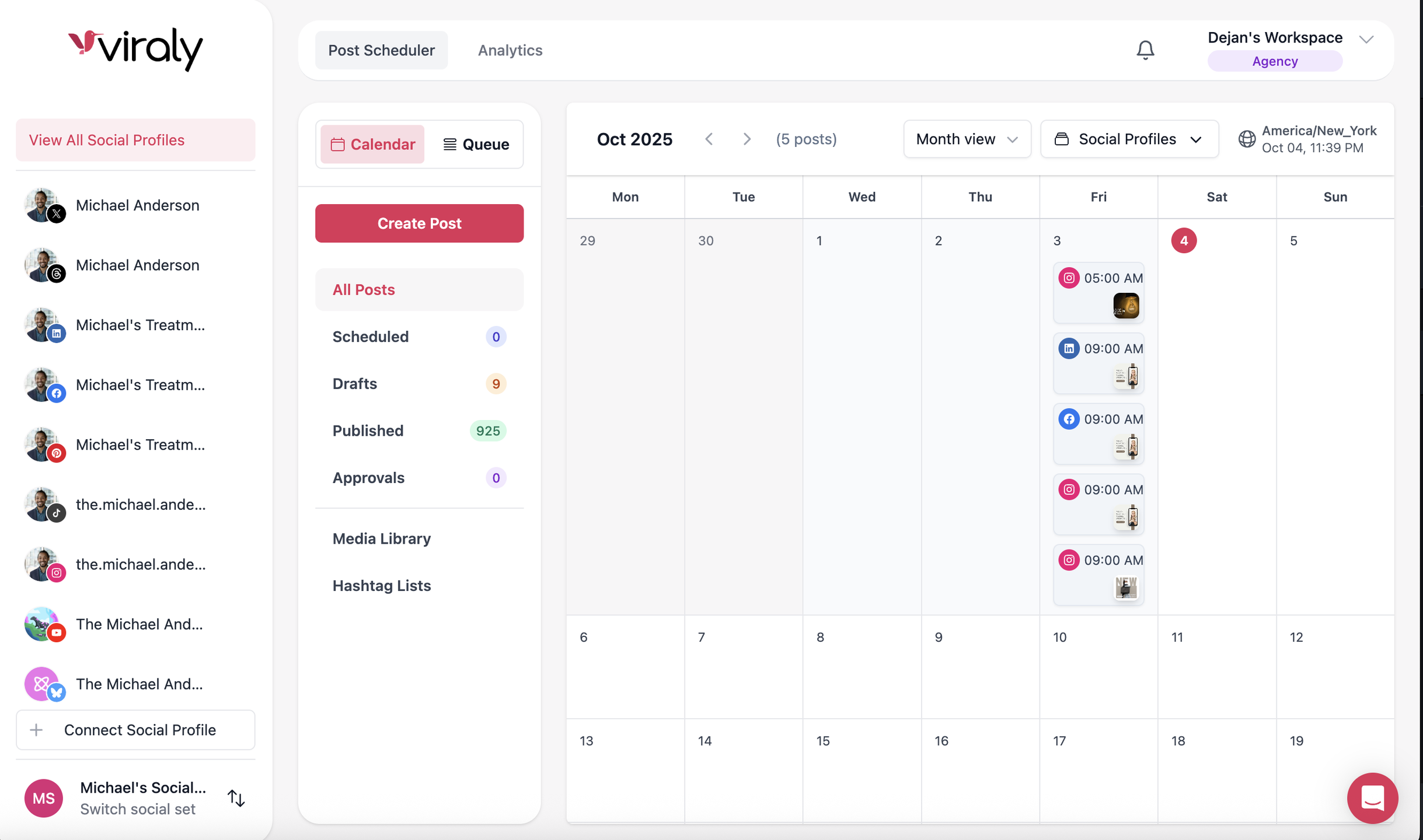Switch to the Analytics tab
Viewport: 1423px width, 840px height.
[510, 50]
